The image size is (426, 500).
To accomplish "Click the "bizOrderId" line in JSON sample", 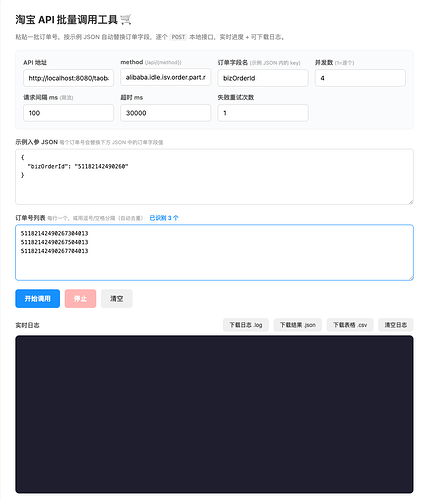I will click(78, 166).
